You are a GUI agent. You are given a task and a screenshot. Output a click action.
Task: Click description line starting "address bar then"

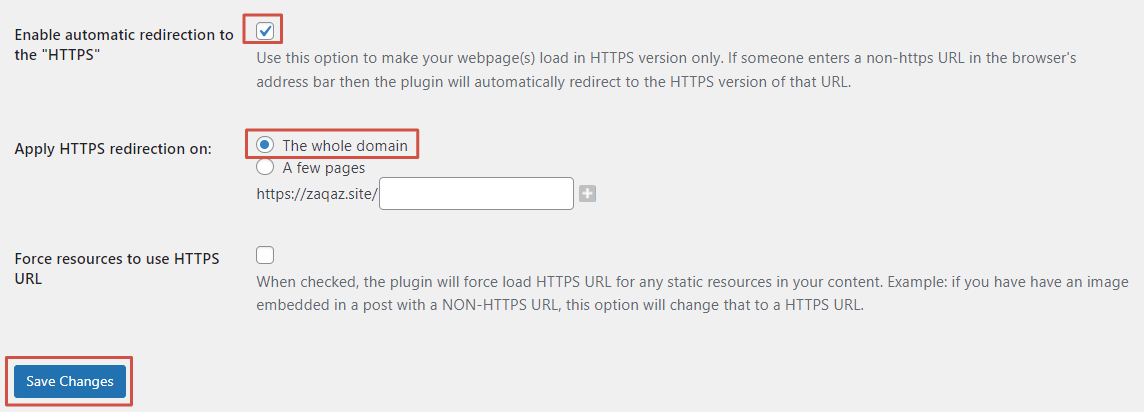pos(554,82)
